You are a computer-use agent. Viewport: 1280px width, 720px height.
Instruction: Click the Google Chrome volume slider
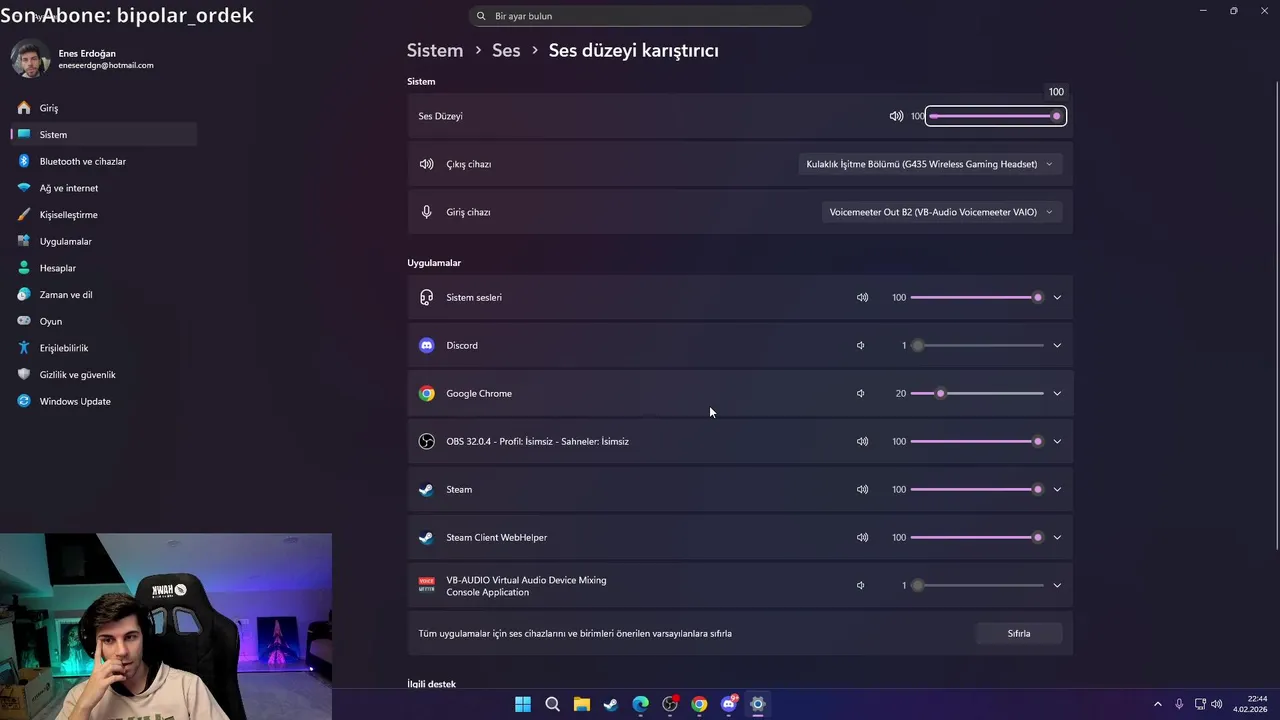coord(977,393)
